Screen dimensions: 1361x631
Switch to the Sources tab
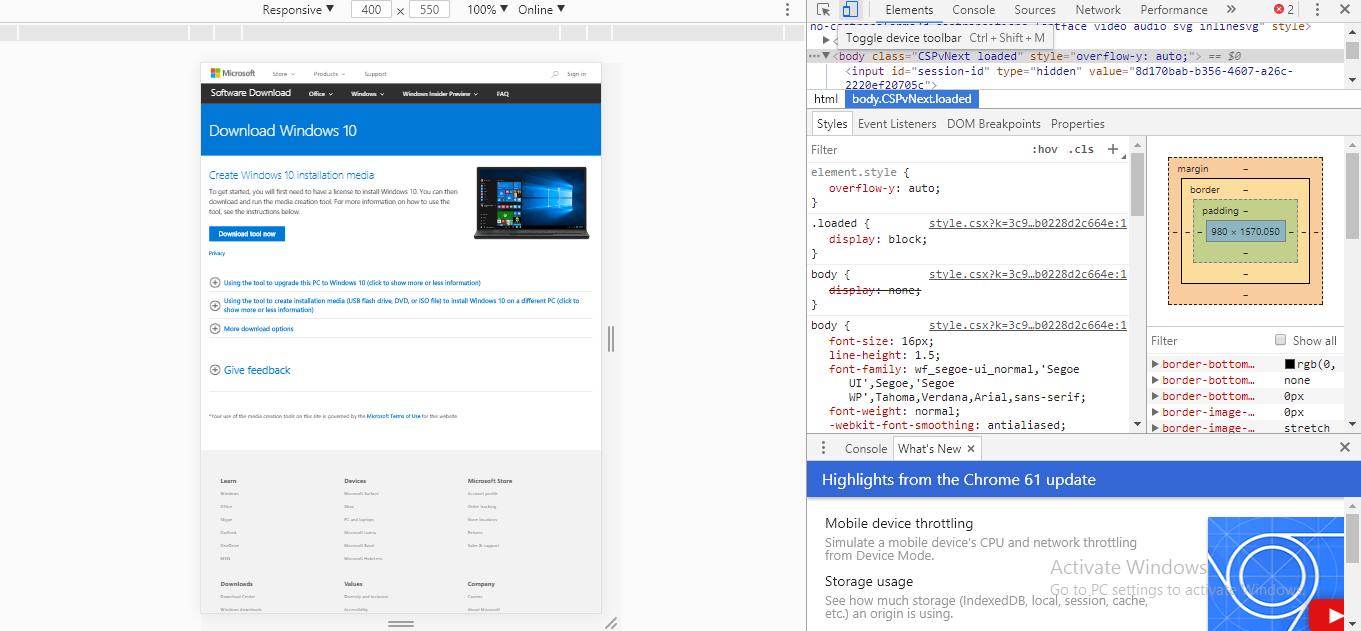pyautogui.click(x=1034, y=10)
